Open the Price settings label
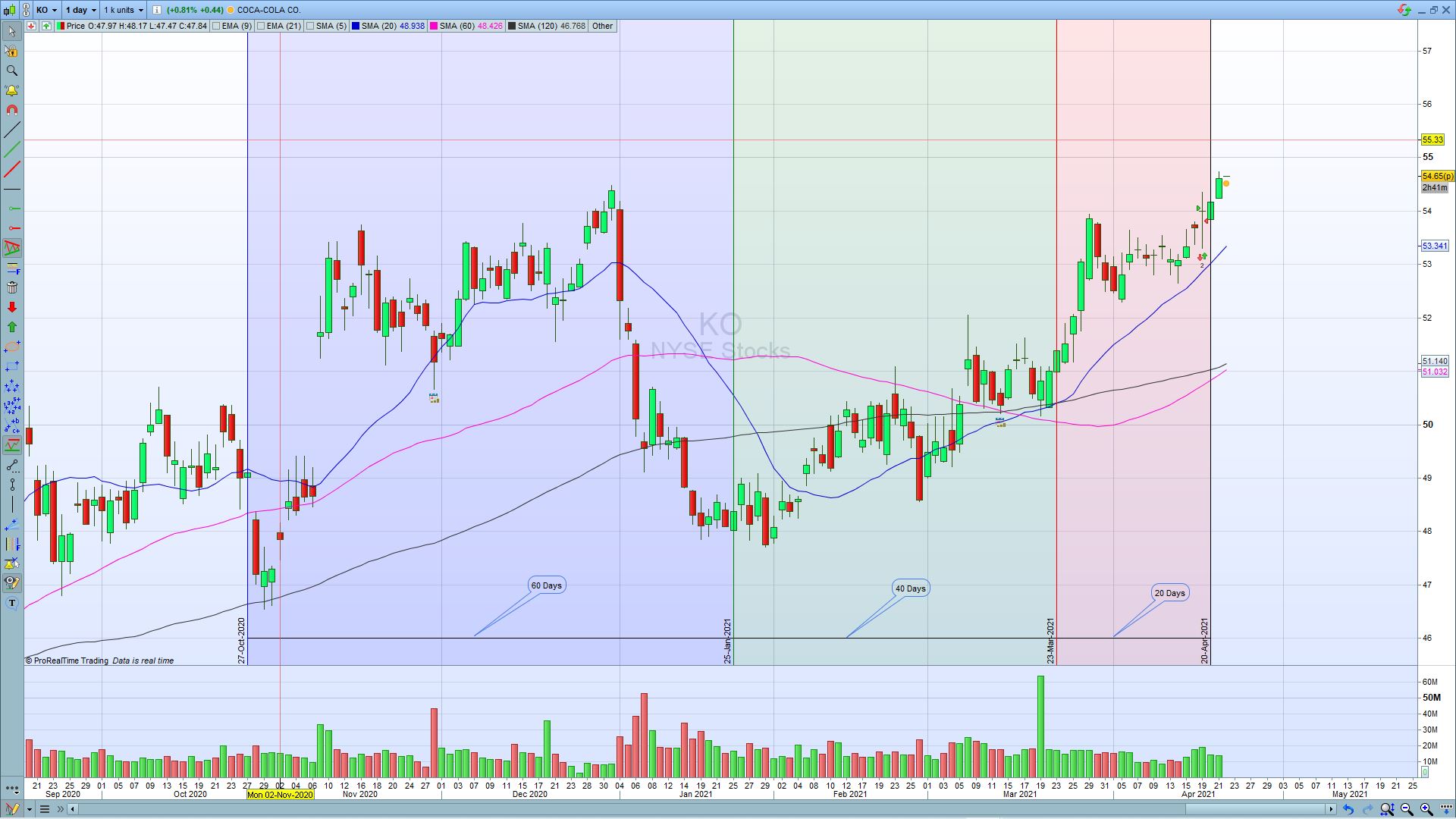The height and width of the screenshot is (819, 1456). 76,26
